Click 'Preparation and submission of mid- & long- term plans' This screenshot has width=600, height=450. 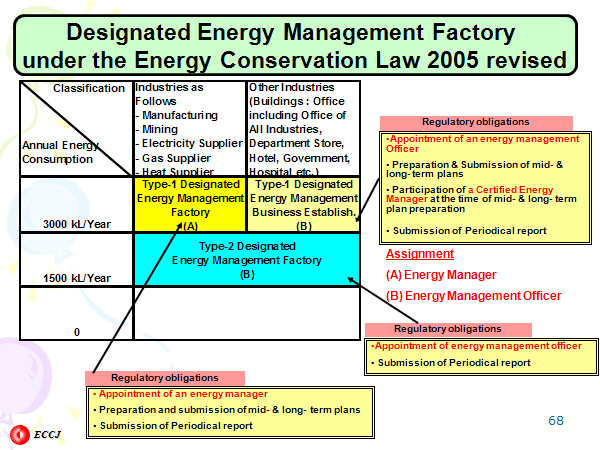click(227, 410)
